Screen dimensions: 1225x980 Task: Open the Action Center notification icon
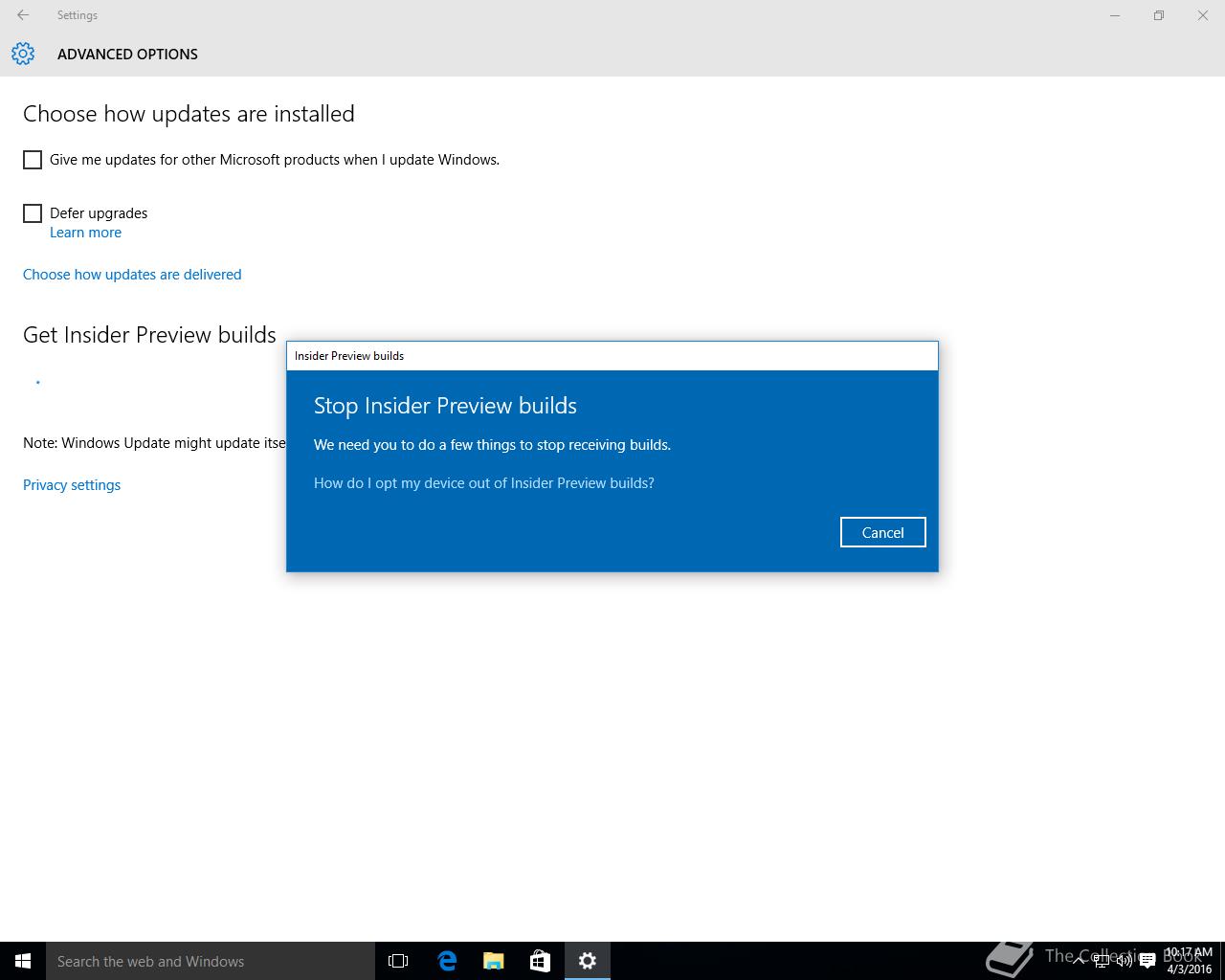click(x=1147, y=961)
